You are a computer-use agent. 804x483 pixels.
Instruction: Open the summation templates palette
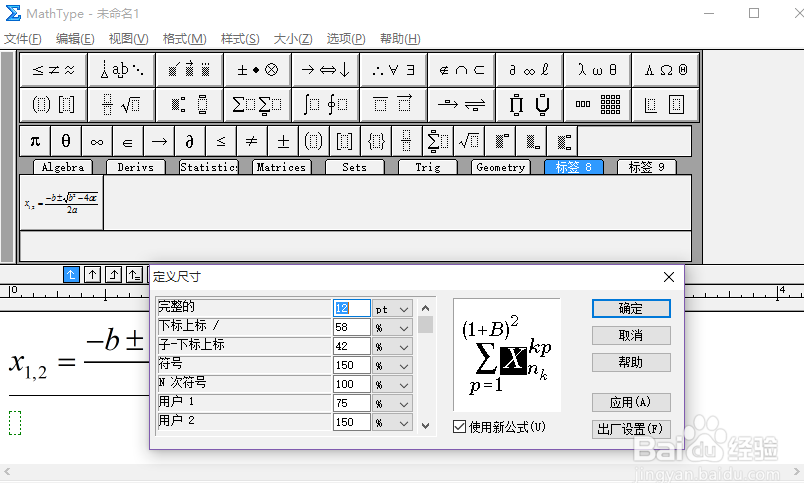[x=257, y=104]
